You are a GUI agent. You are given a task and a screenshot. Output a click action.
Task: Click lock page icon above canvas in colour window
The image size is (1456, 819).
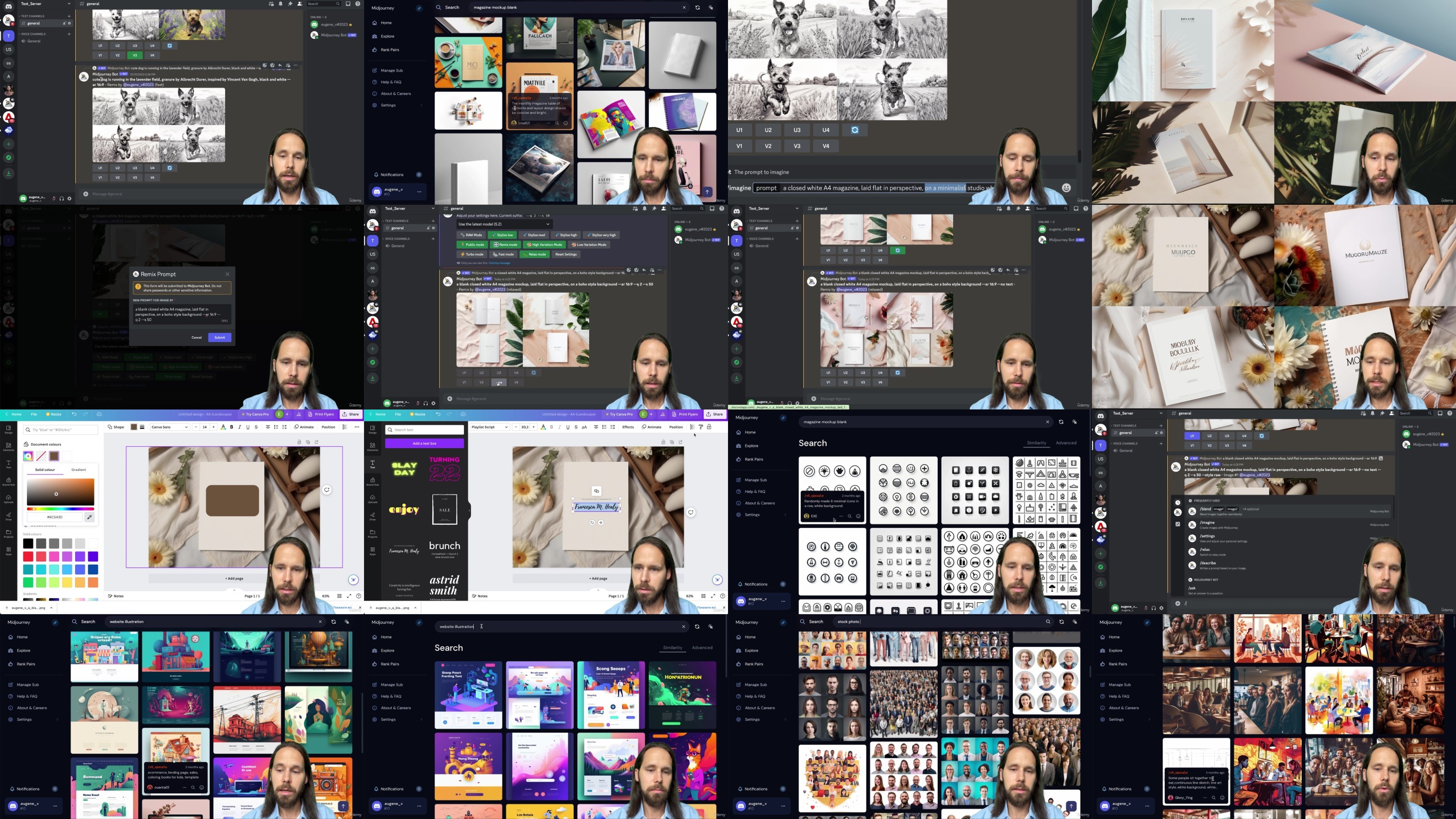click(x=299, y=442)
